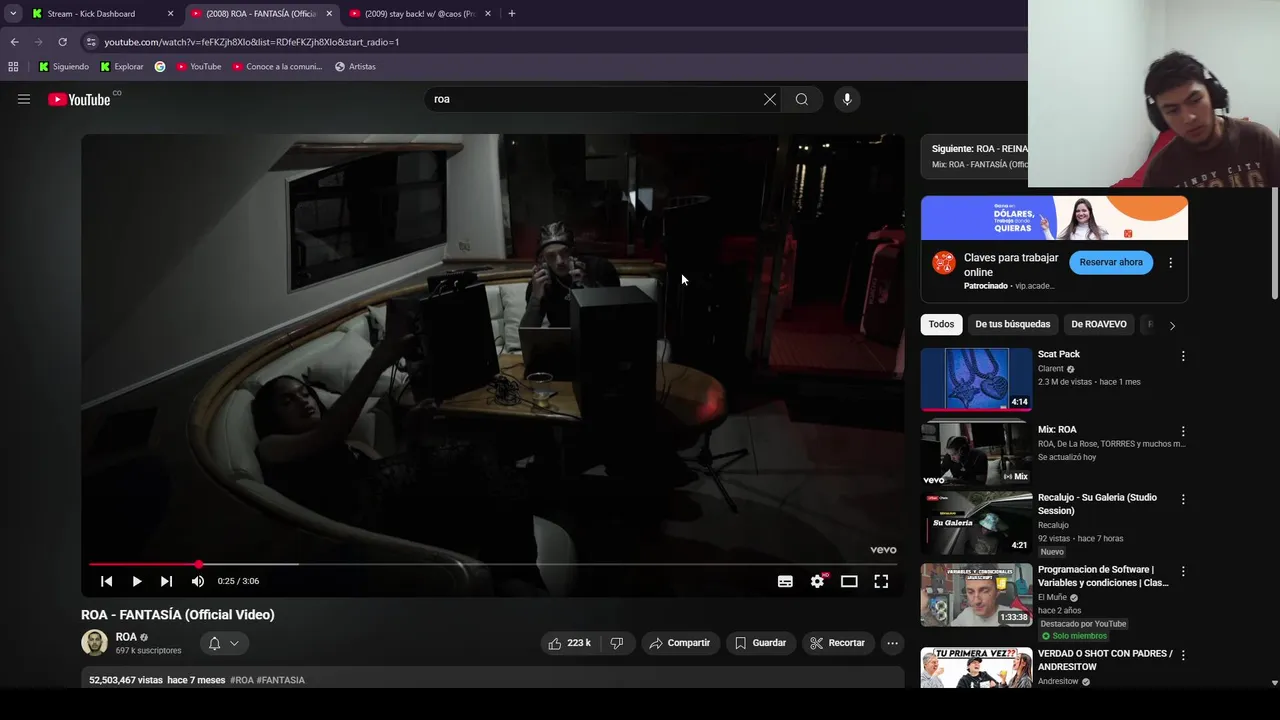Image resolution: width=1280 pixels, height=720 pixels.
Task: Open options for Mix: ROA
Action: (1183, 431)
